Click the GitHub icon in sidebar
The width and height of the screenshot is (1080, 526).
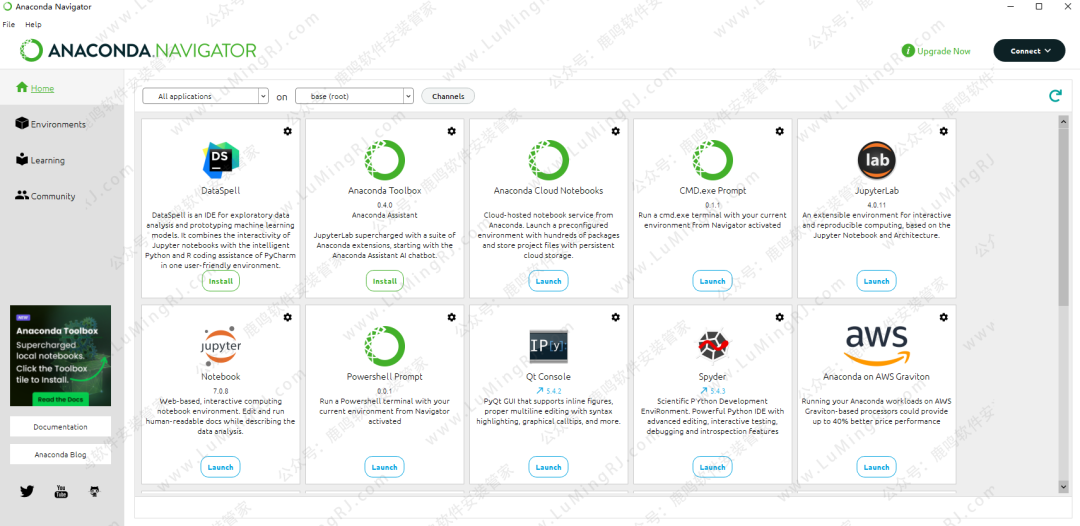(x=95, y=491)
